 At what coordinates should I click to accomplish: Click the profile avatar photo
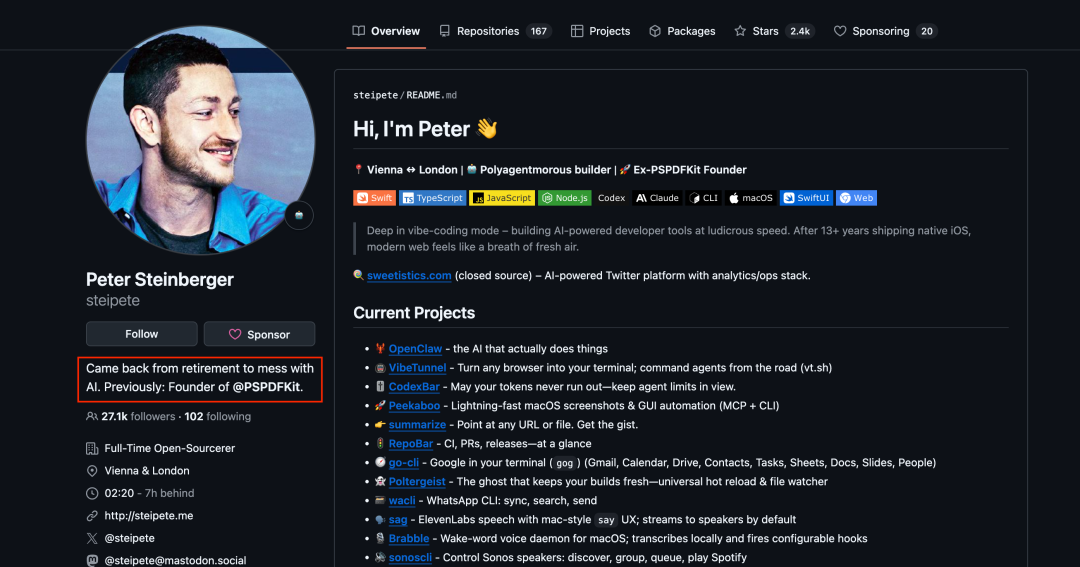[200, 140]
